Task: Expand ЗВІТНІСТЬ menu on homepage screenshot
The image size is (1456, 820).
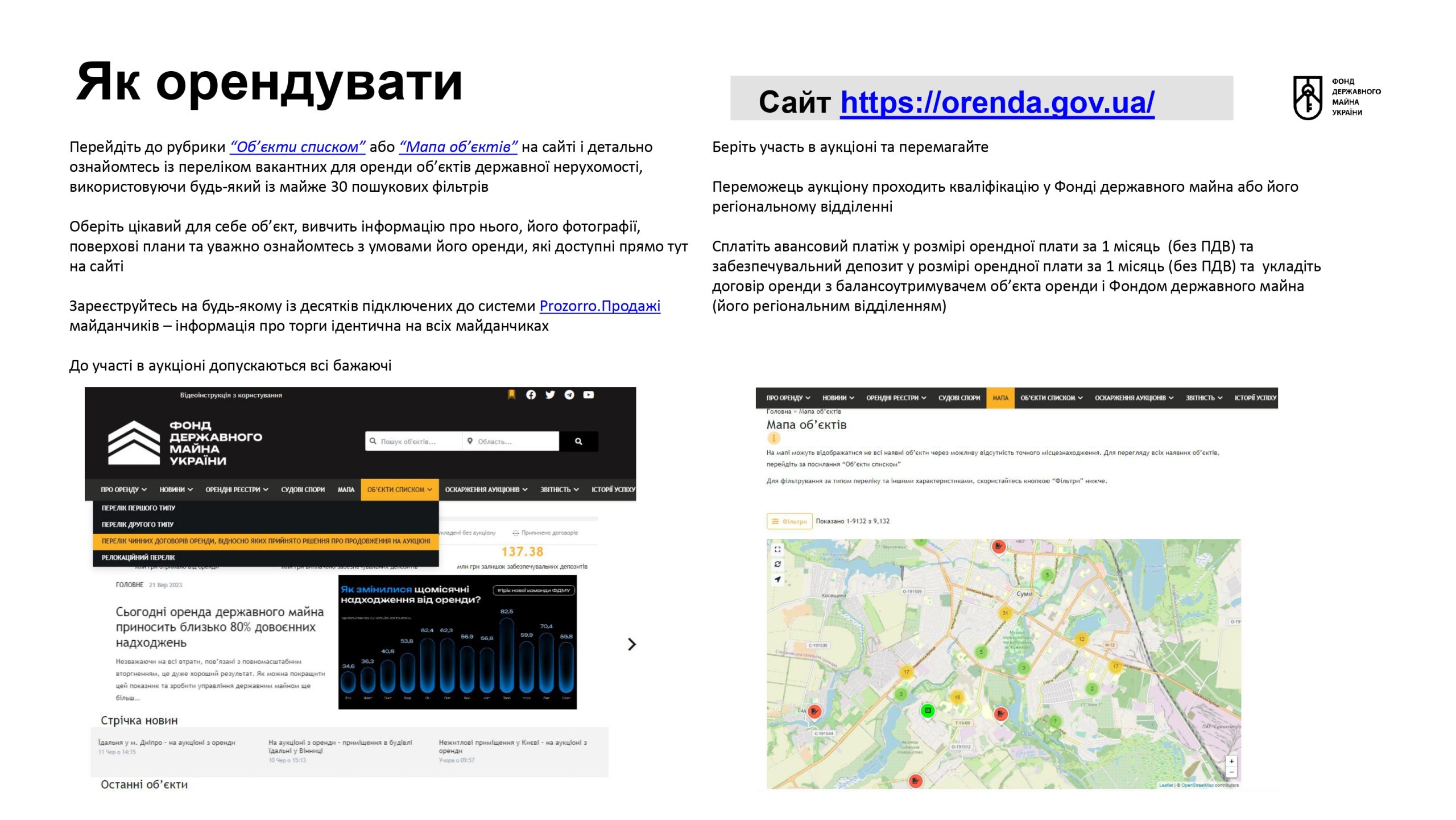Action: pos(559,489)
